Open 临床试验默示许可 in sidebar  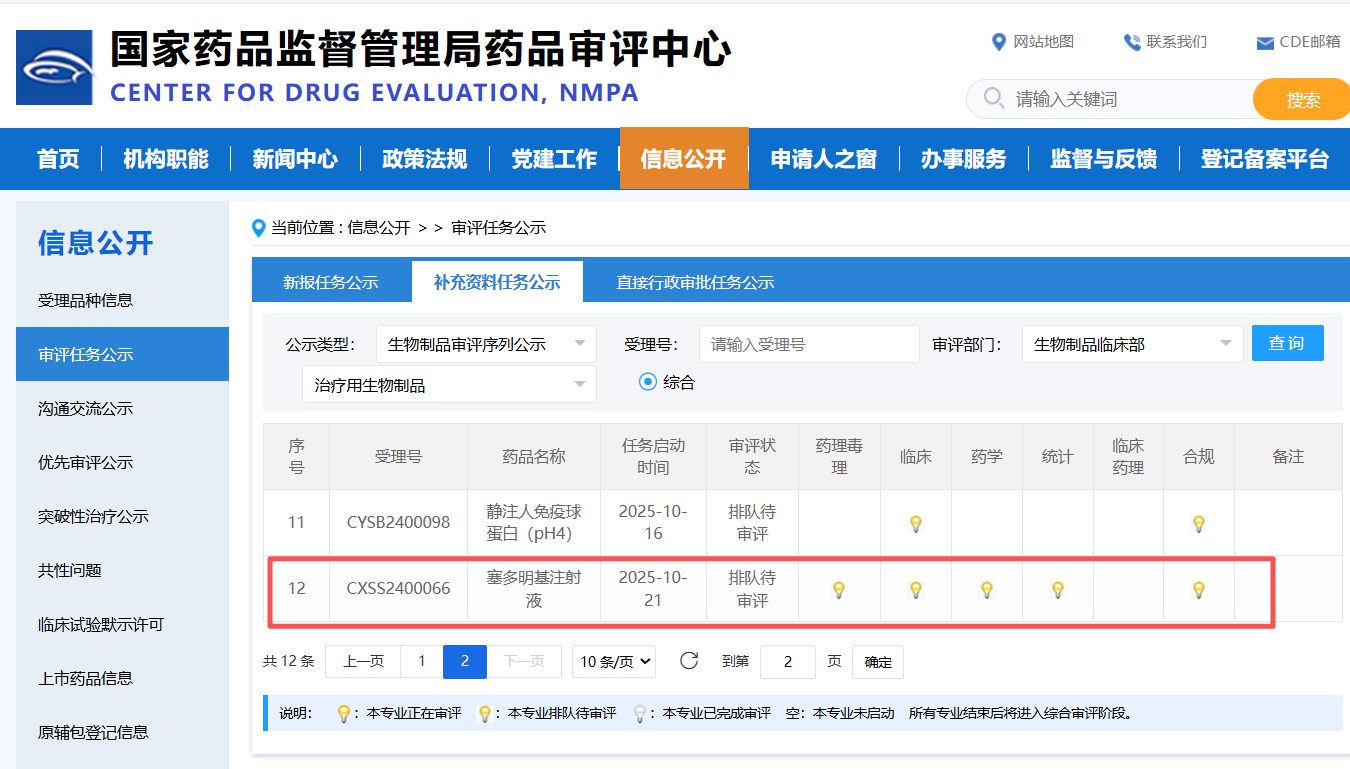pyautogui.click(x=122, y=624)
